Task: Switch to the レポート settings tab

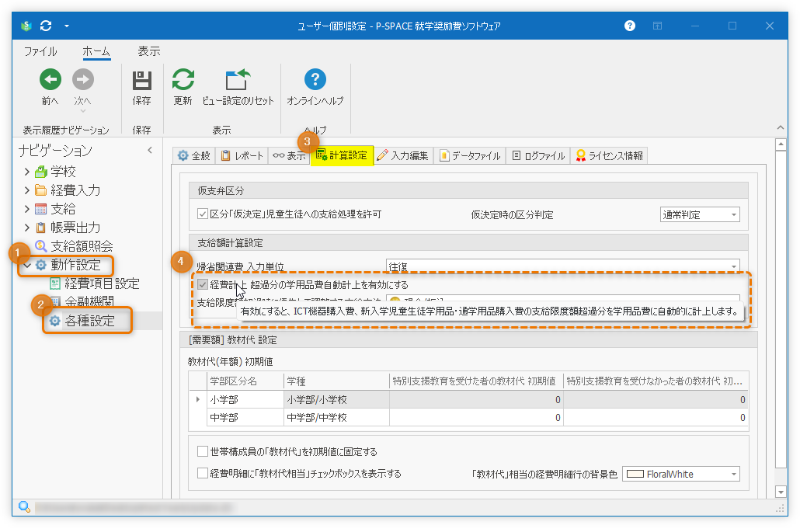Action: click(x=242, y=156)
